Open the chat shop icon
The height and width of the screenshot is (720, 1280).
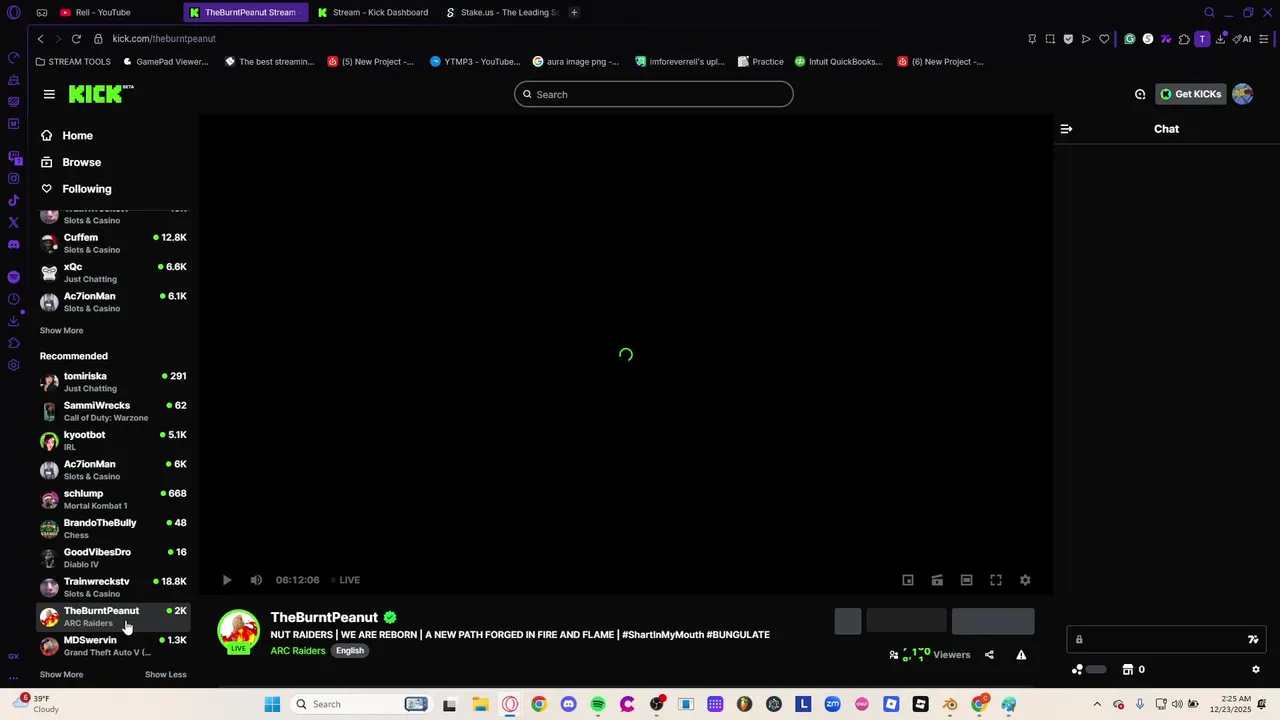(x=1128, y=670)
